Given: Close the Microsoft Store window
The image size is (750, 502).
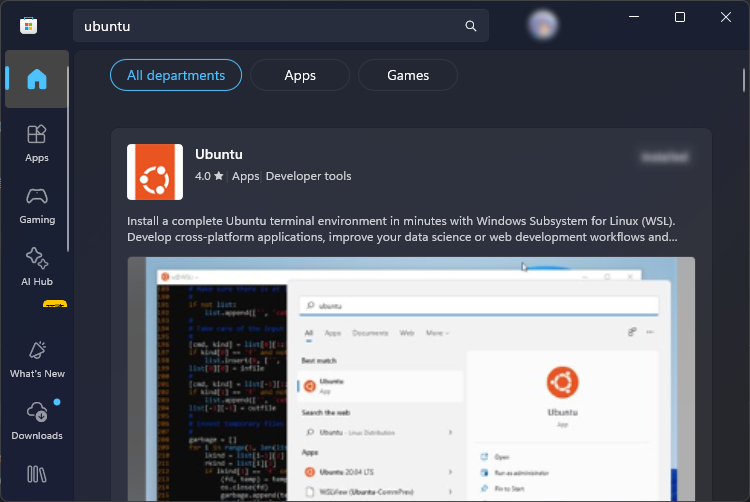Looking at the screenshot, I should click(x=726, y=17).
